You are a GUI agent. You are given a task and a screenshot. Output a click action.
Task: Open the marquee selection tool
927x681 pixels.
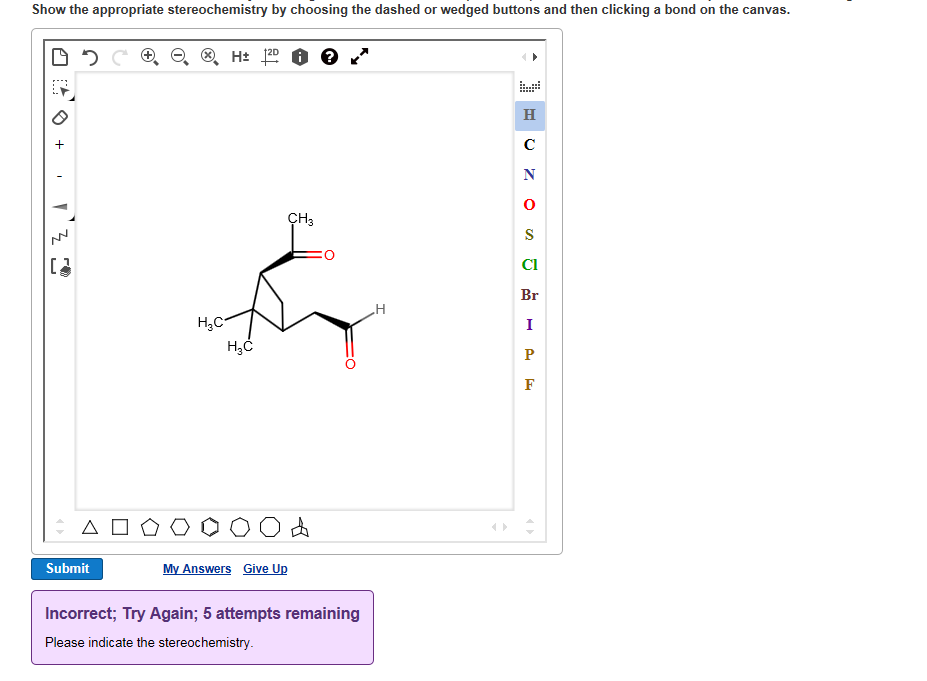59,90
